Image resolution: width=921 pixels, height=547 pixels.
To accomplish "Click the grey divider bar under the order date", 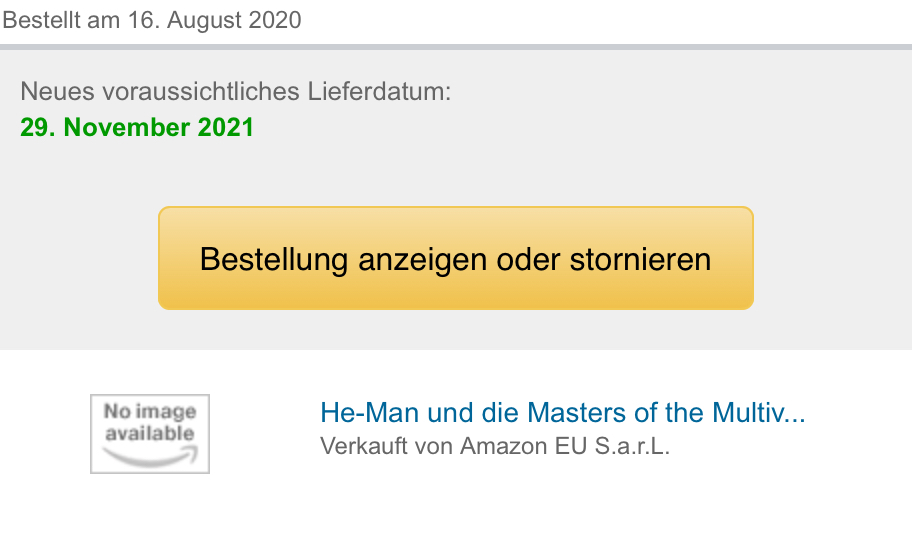I will [456, 47].
